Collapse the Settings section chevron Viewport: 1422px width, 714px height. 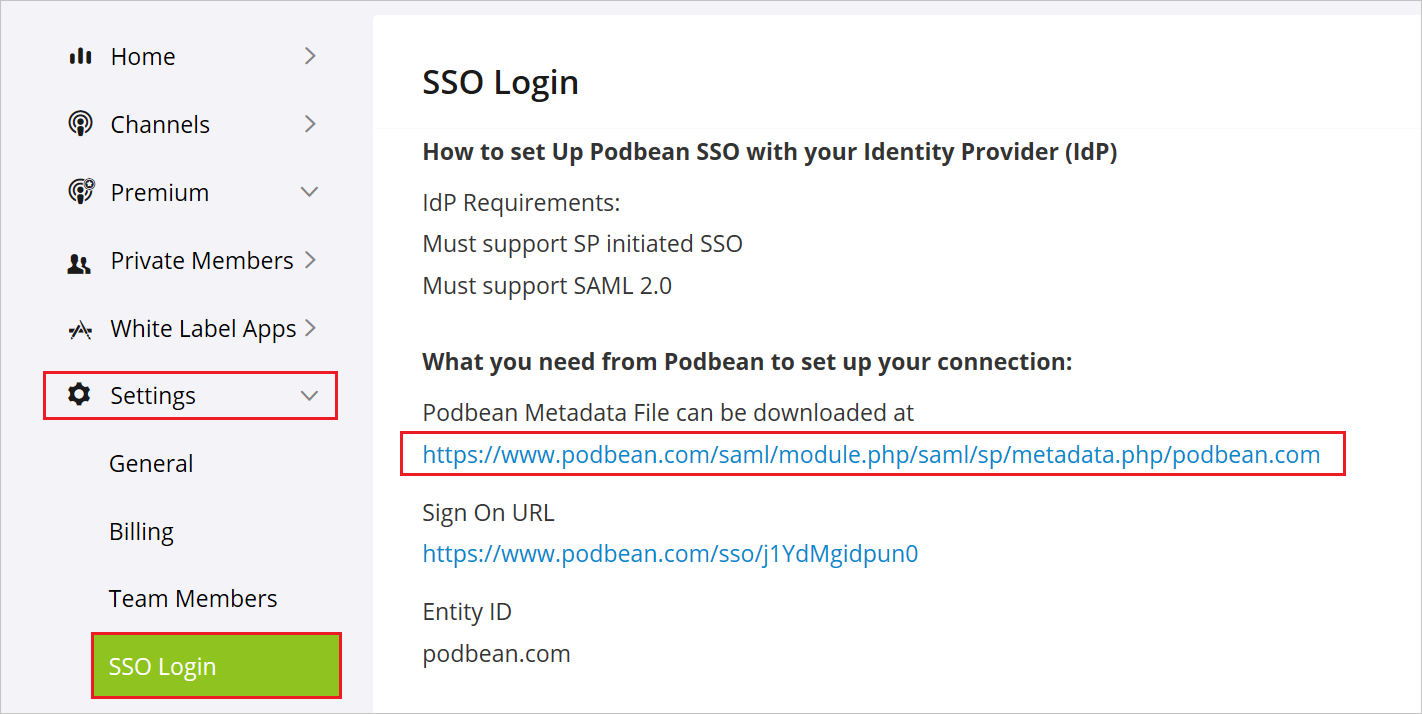coord(310,395)
